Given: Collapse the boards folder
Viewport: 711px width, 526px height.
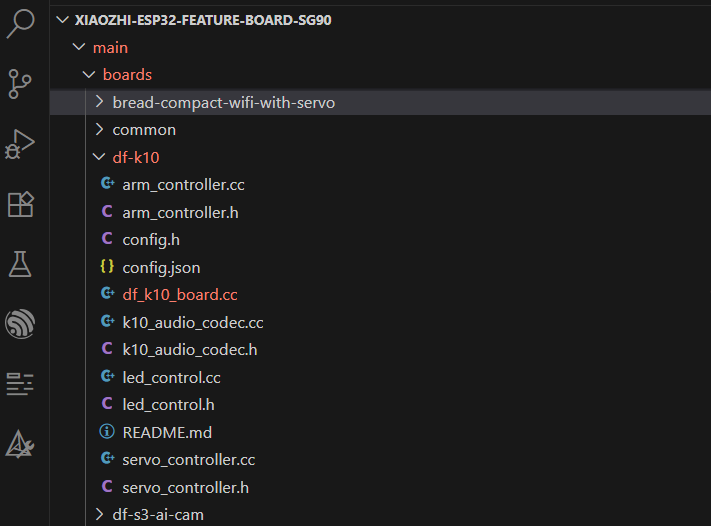Looking at the screenshot, I should (x=127, y=75).
